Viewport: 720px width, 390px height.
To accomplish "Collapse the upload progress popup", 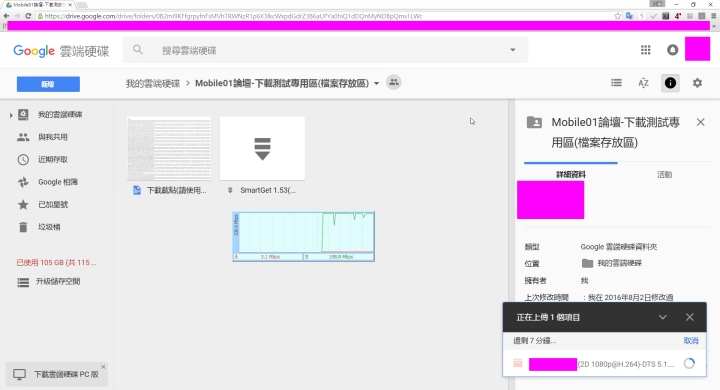I will [x=663, y=317].
